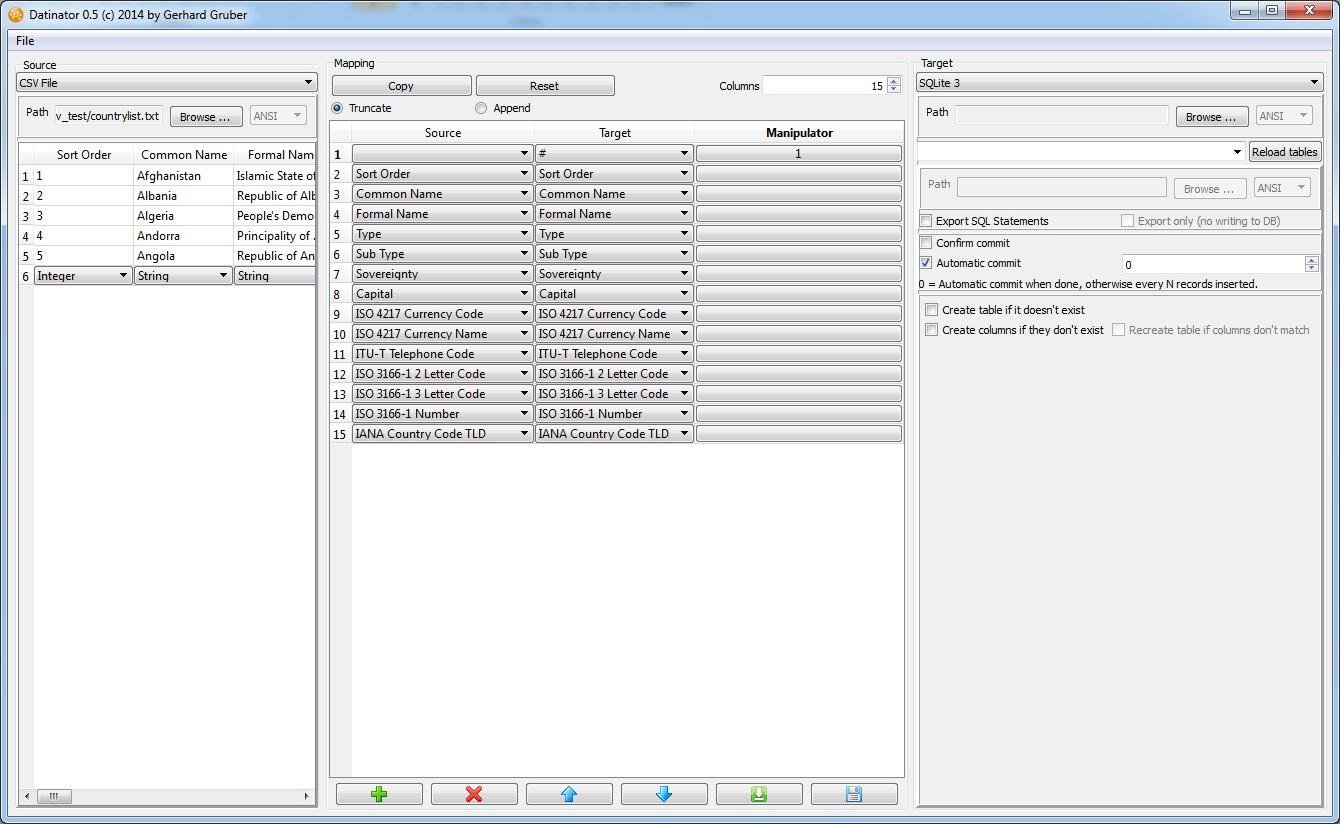Open IANA Country Code TLD target dropdown
This screenshot has width=1340, height=824.
point(614,434)
